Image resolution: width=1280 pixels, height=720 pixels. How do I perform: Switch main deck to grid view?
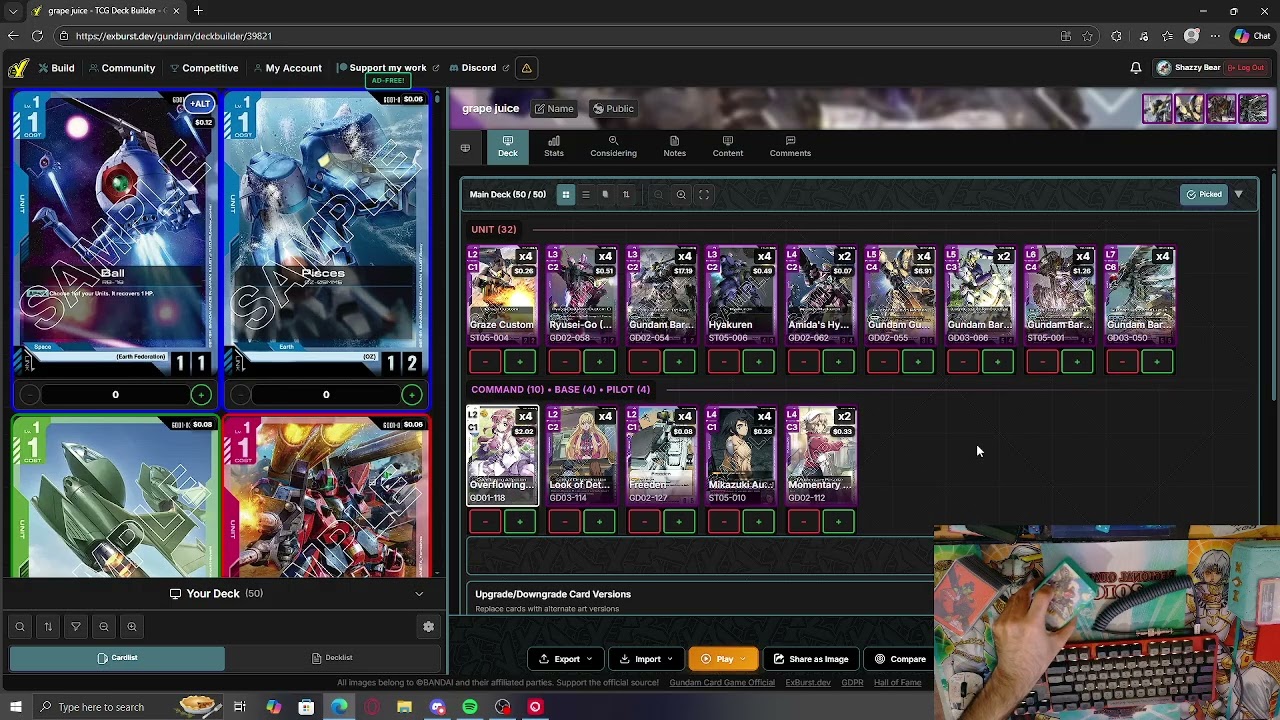pyautogui.click(x=566, y=195)
